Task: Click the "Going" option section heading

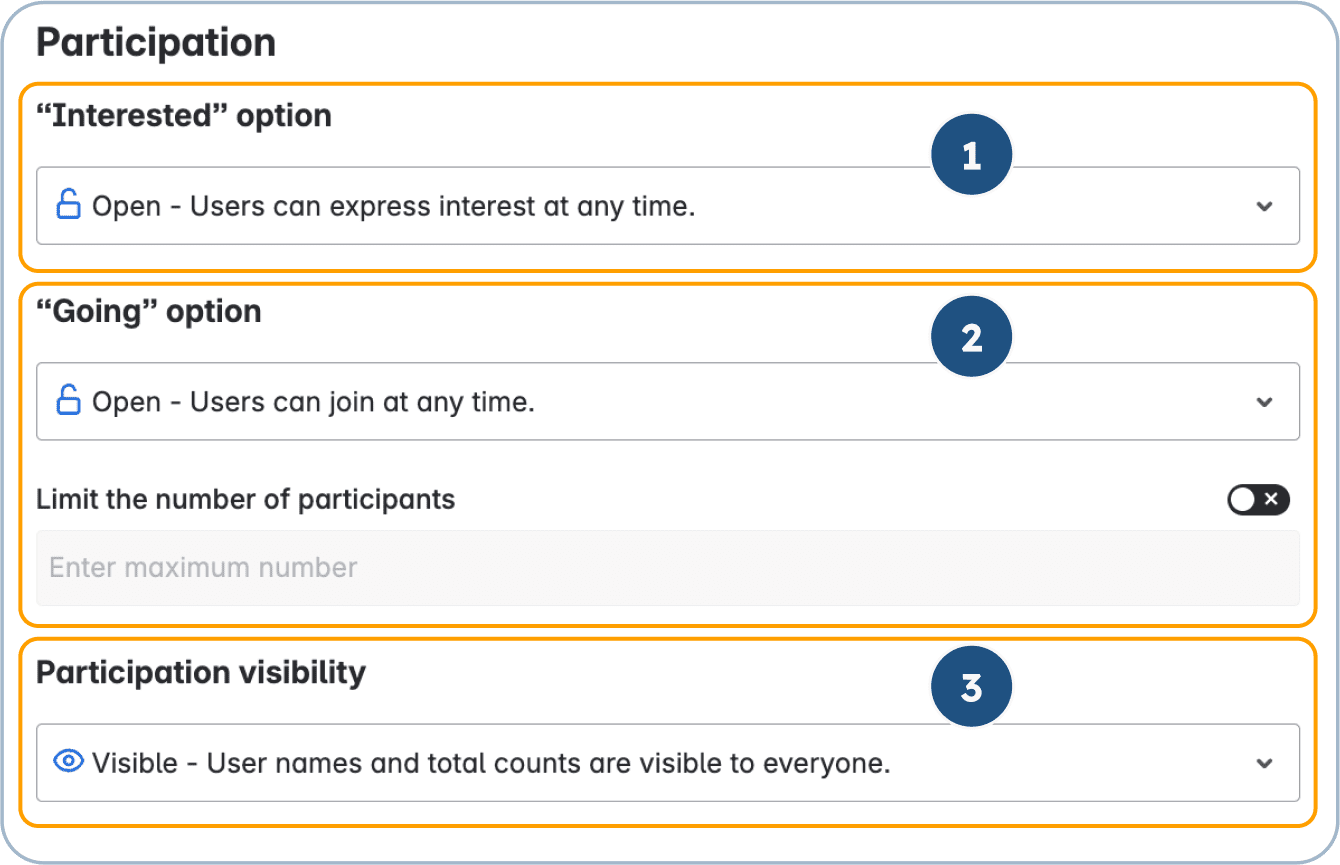Action: pyautogui.click(x=149, y=312)
